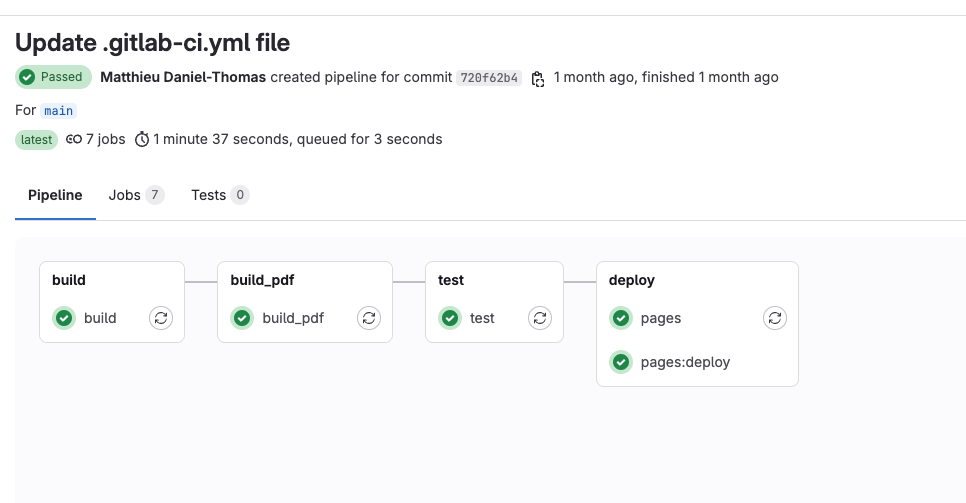966x503 pixels.
Task: Open the build_pdf job details
Action: coord(293,318)
